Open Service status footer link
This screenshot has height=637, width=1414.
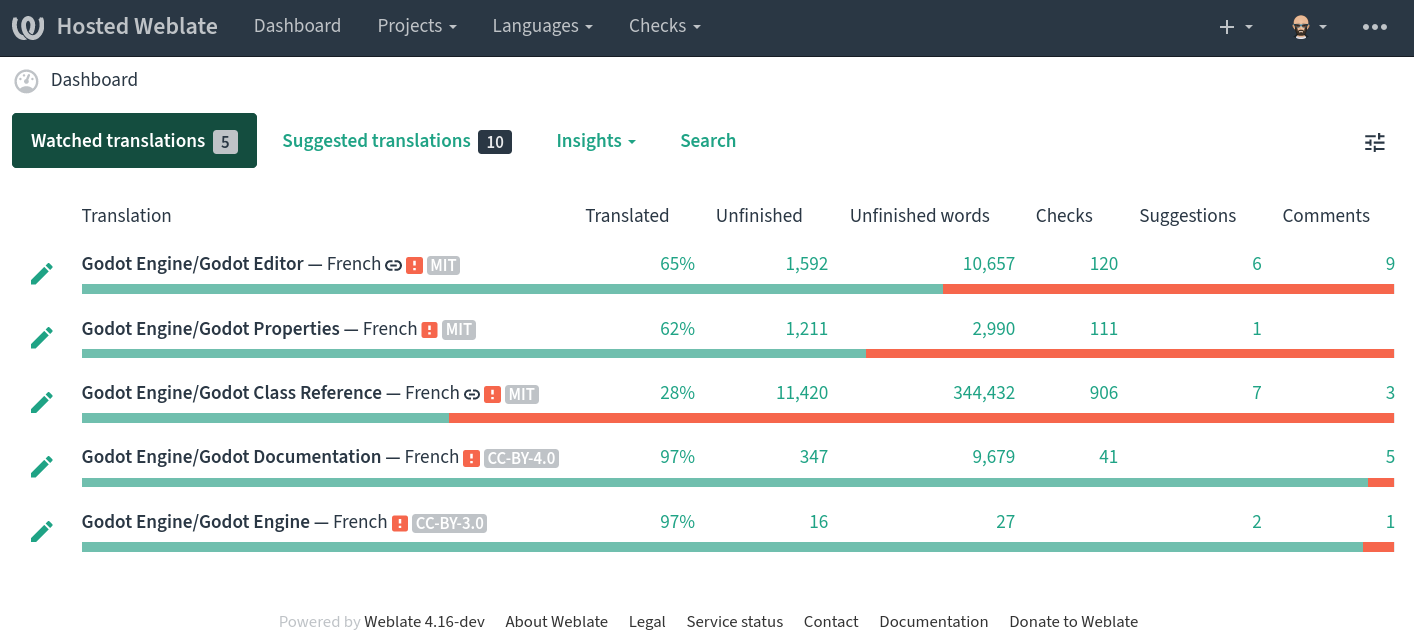click(735, 622)
